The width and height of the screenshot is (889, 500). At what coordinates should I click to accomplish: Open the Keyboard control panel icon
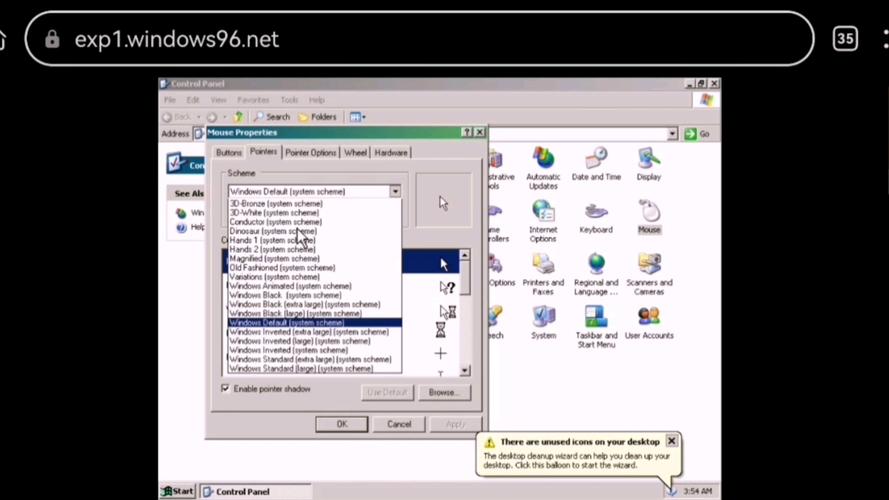tap(596, 218)
